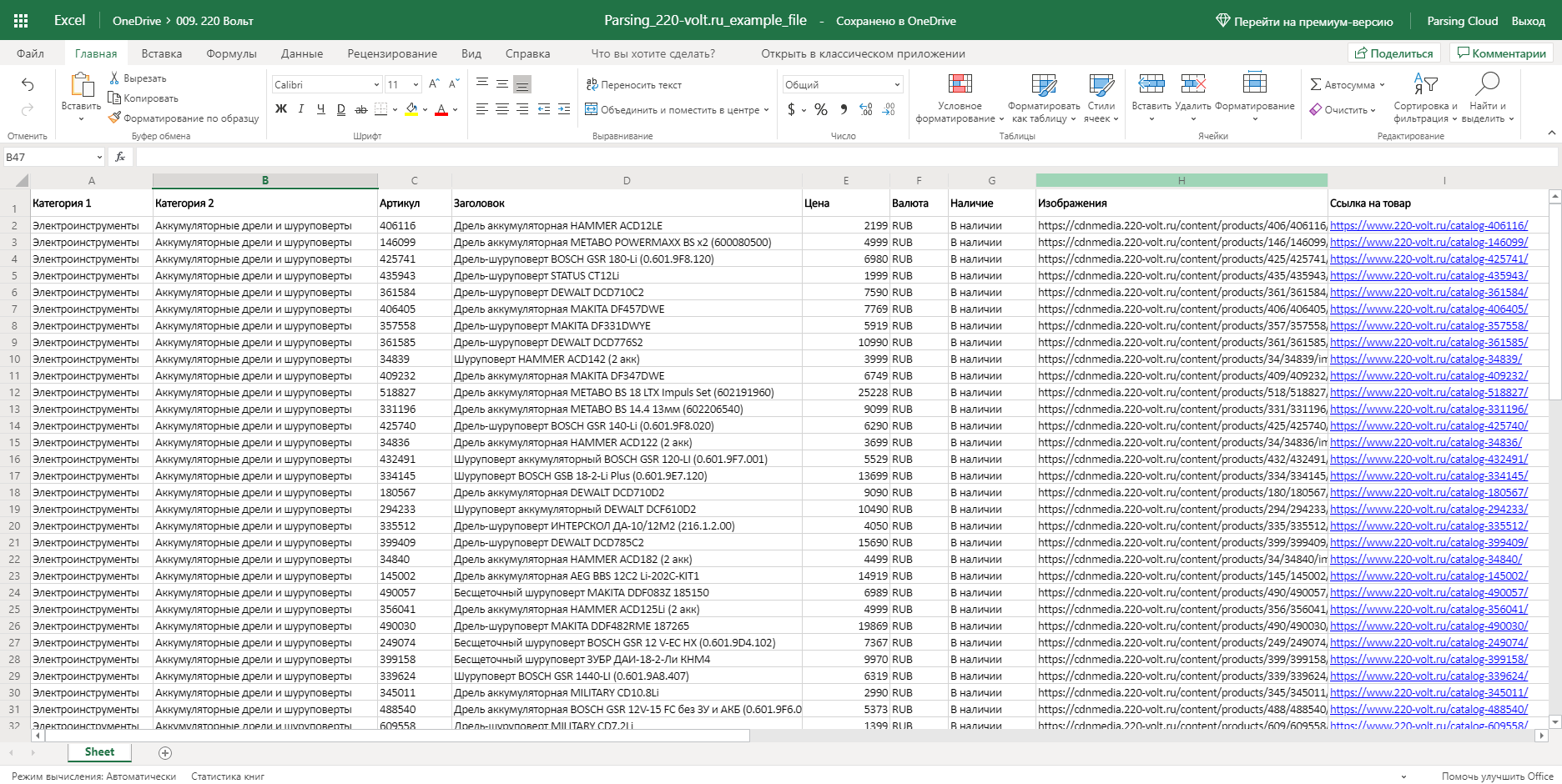Open the Name Box B47 dropdown
Image resolution: width=1562 pixels, height=784 pixels.
click(x=99, y=157)
